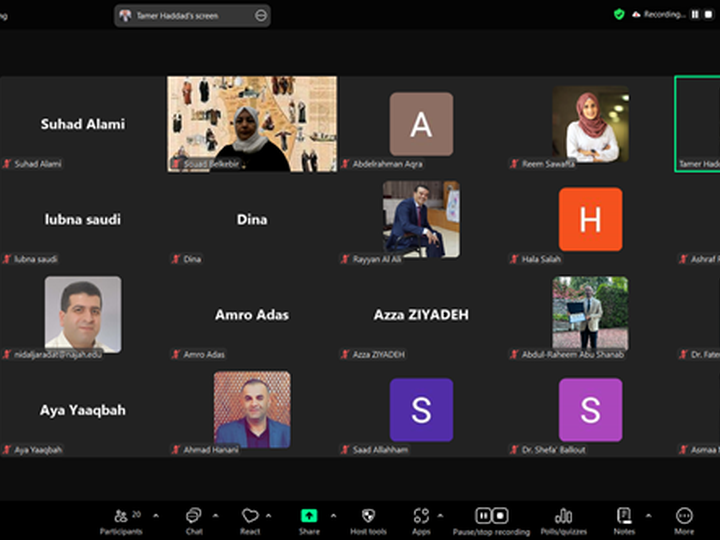Open the Participants panel

coord(121,521)
